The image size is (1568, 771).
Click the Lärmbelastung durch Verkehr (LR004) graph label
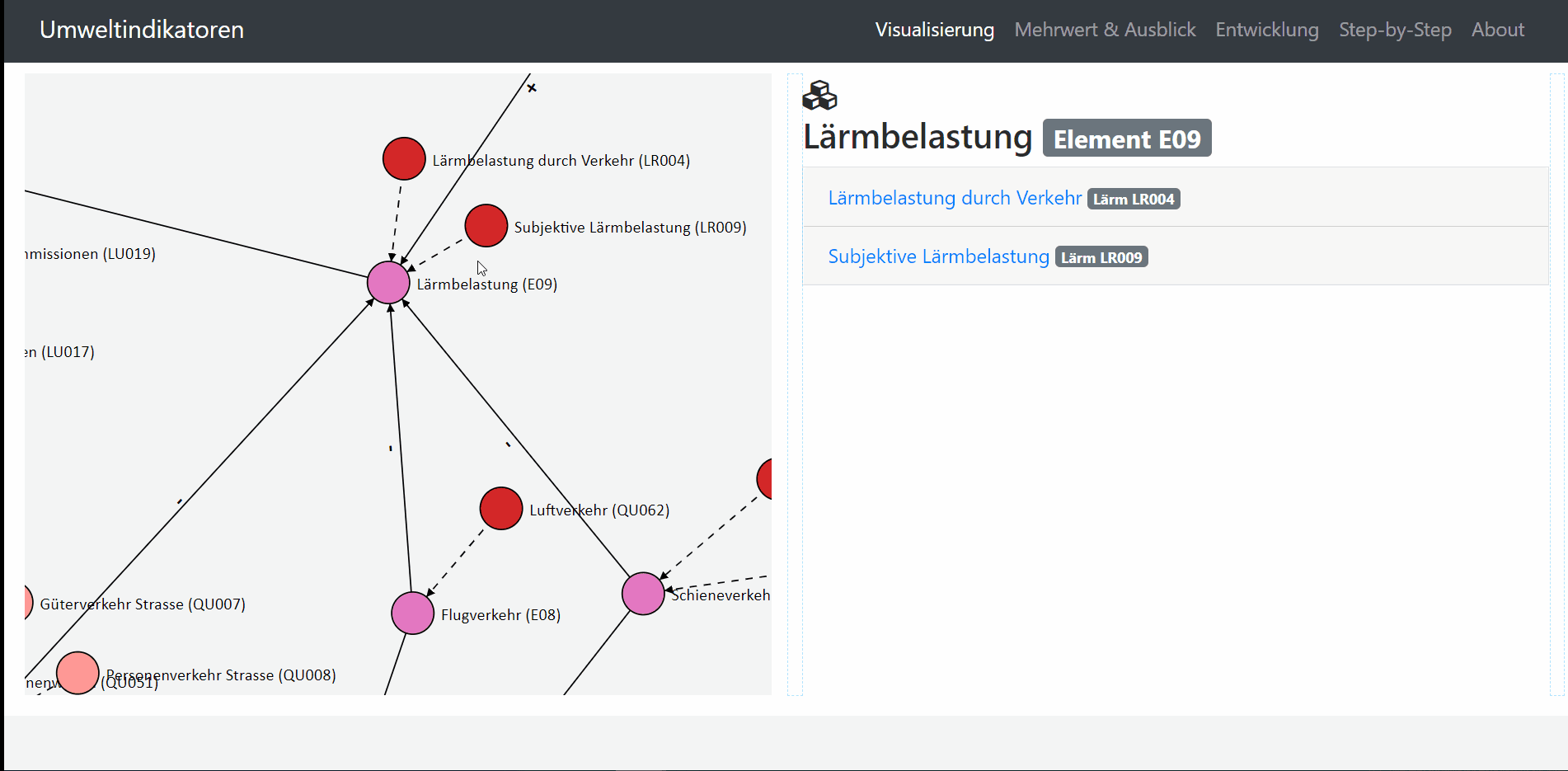(x=561, y=161)
